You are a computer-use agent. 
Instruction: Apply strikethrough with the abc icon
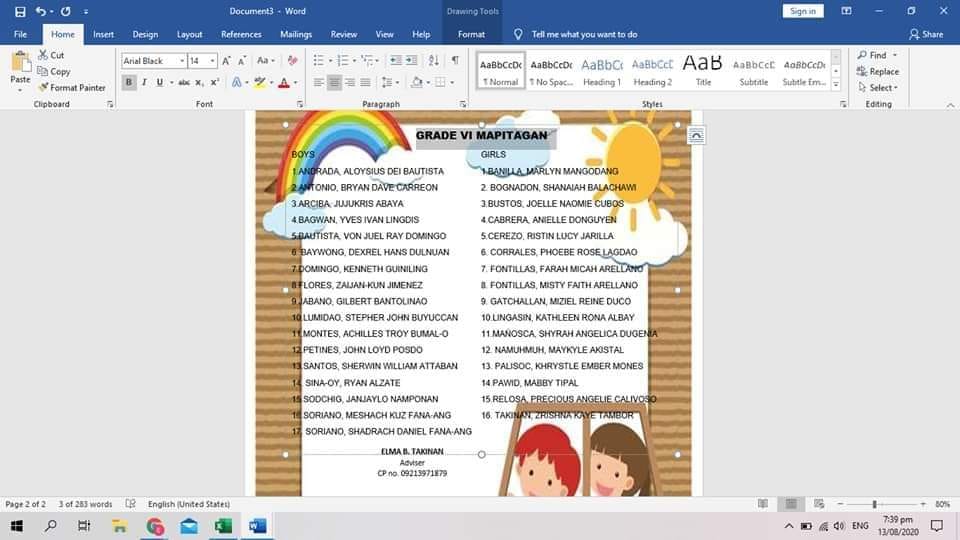(x=184, y=82)
